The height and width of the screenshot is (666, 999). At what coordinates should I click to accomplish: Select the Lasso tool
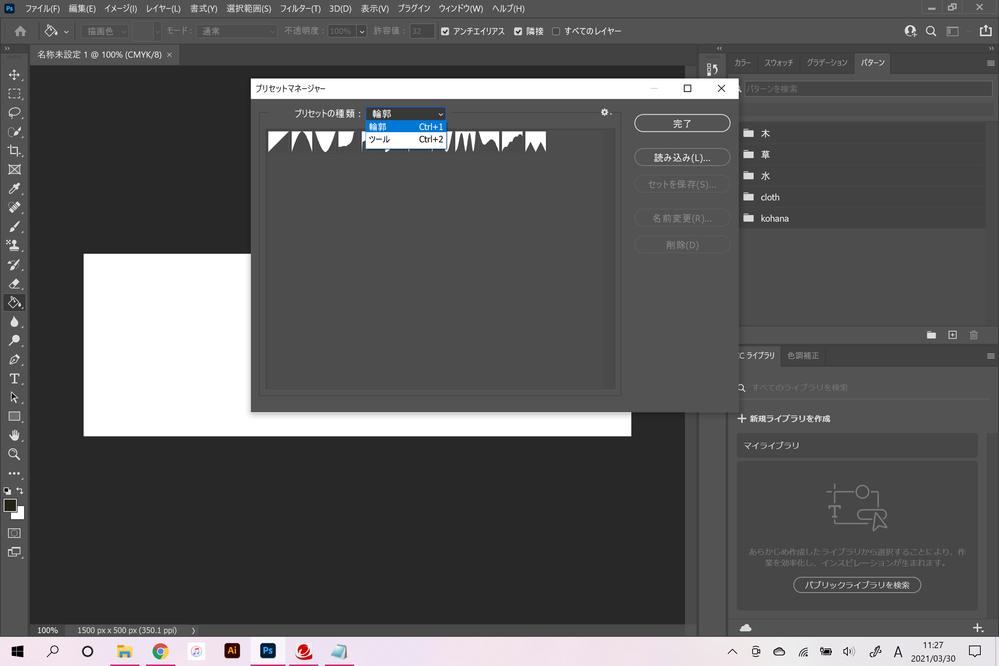[x=14, y=113]
